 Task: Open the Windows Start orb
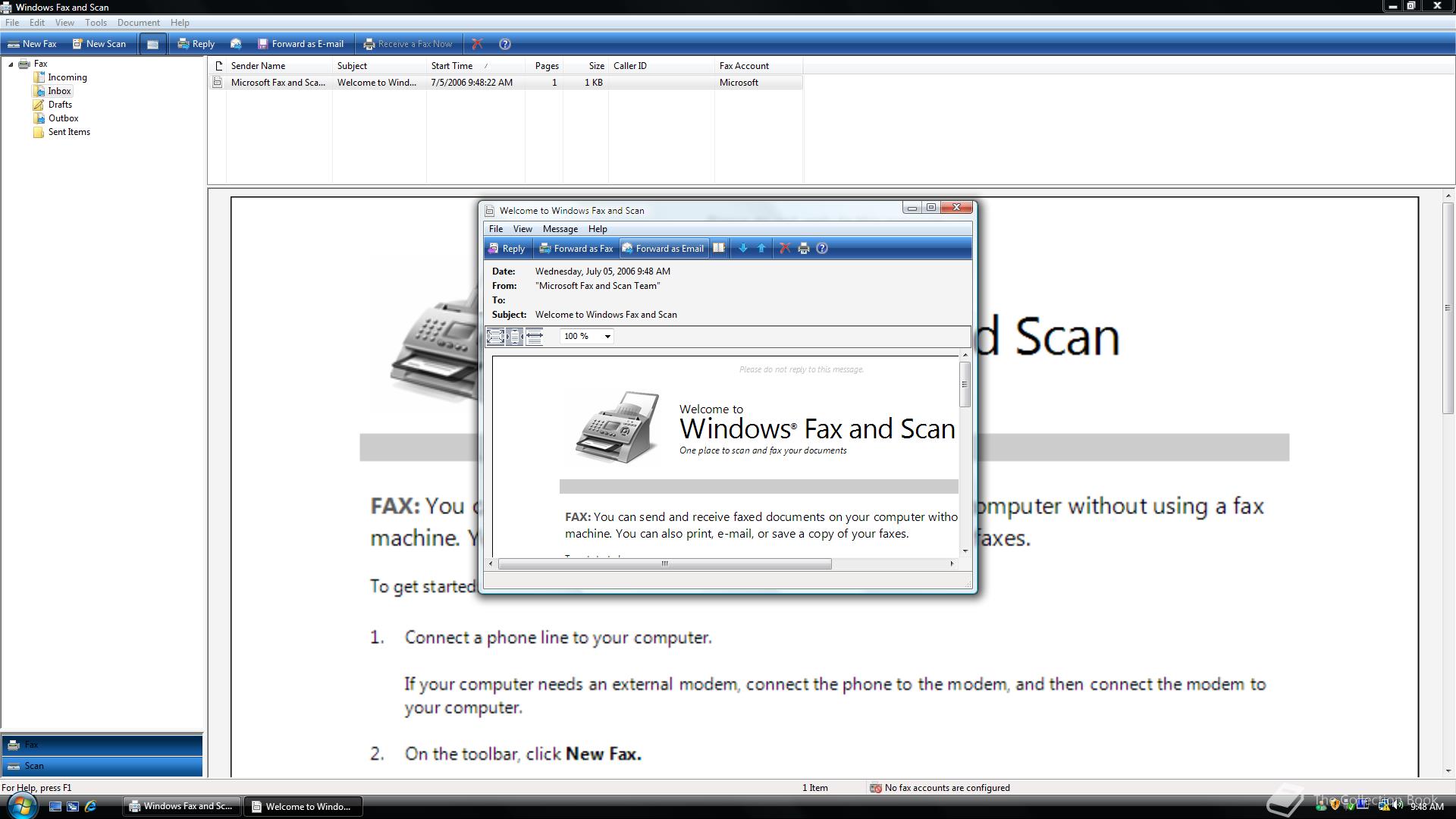click(21, 805)
